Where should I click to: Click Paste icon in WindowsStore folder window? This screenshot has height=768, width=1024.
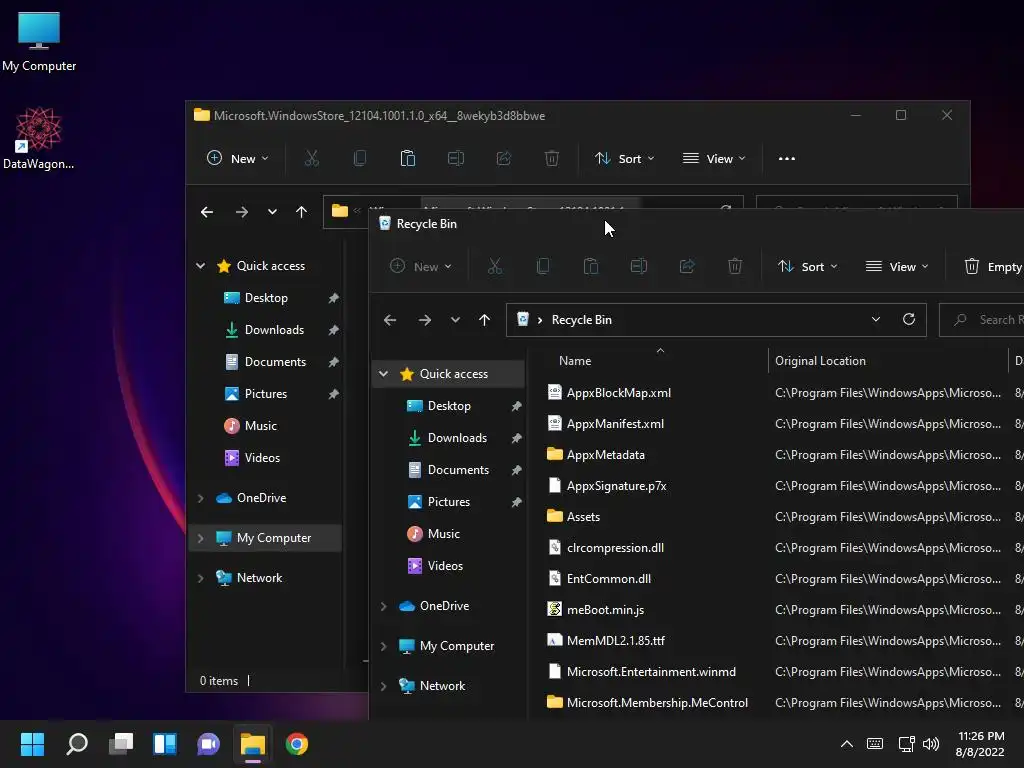(x=408, y=158)
